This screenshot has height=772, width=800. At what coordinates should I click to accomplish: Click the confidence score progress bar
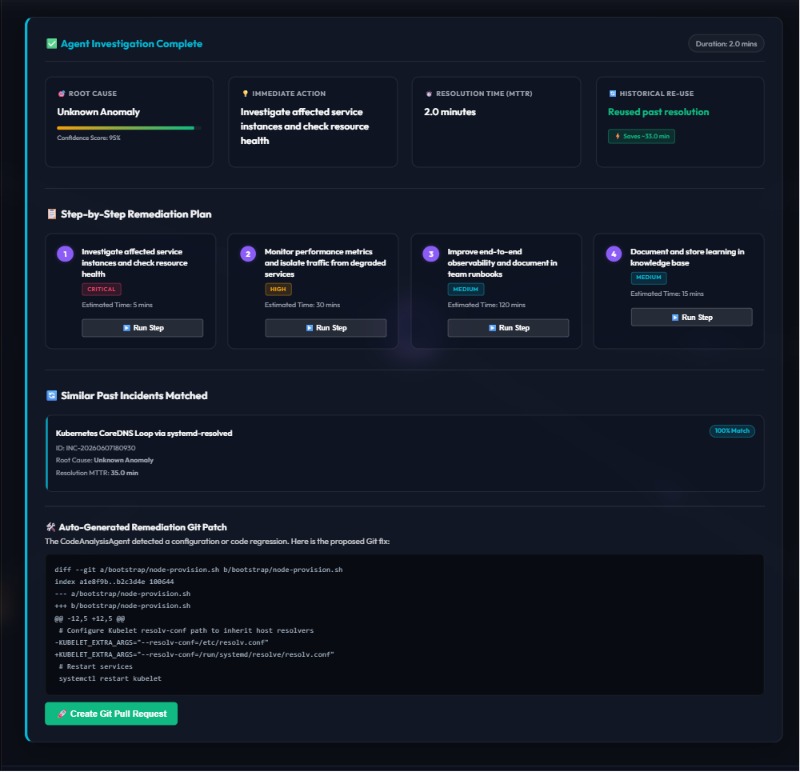pos(129,128)
